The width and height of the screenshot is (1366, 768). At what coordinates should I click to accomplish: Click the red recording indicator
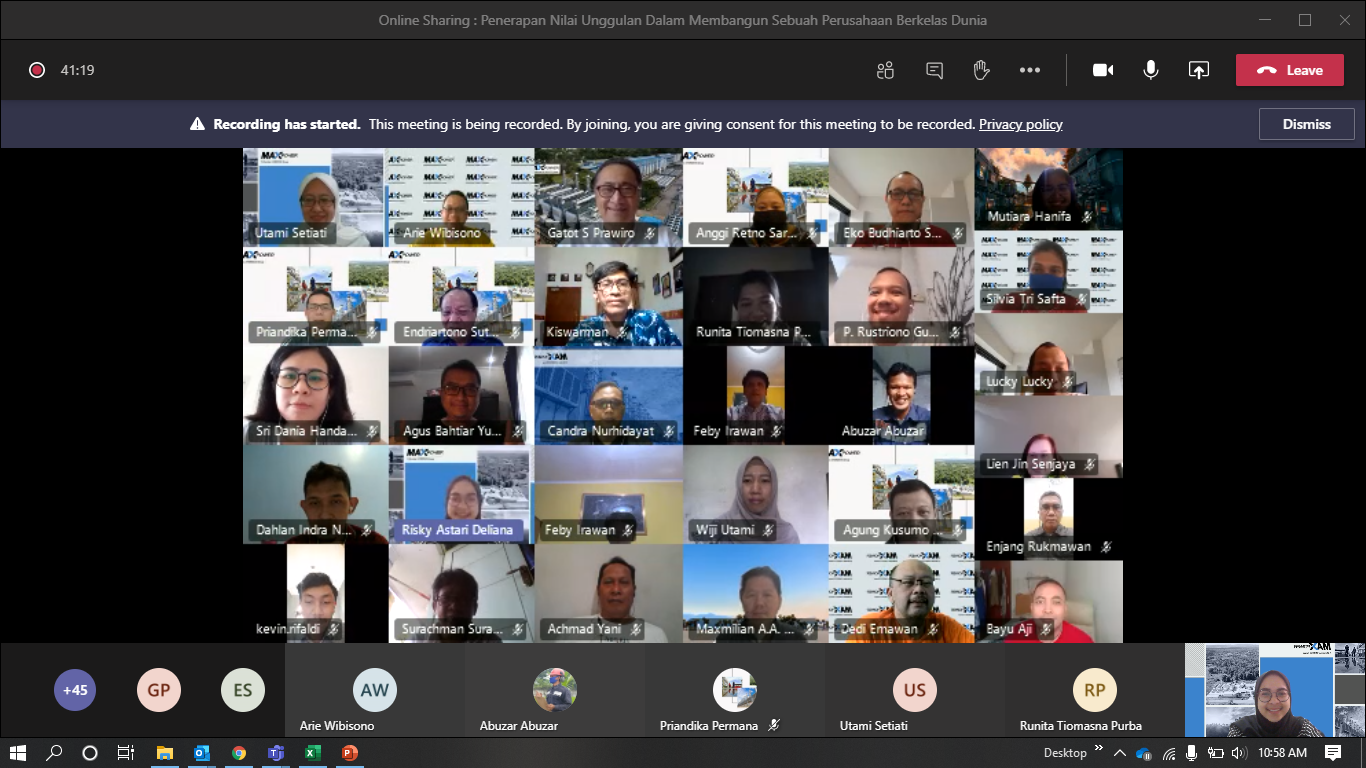tap(37, 70)
